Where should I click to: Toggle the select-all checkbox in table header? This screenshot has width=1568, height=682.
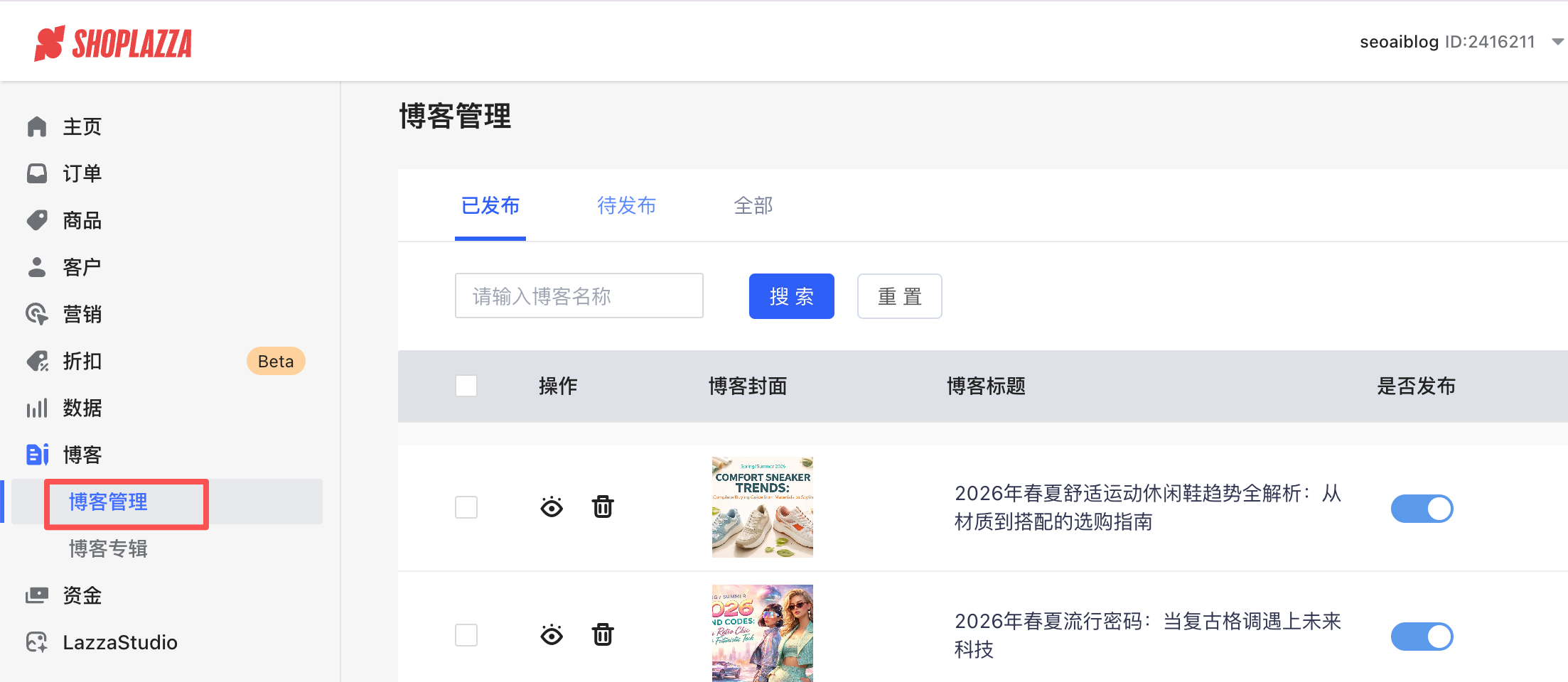point(466,386)
